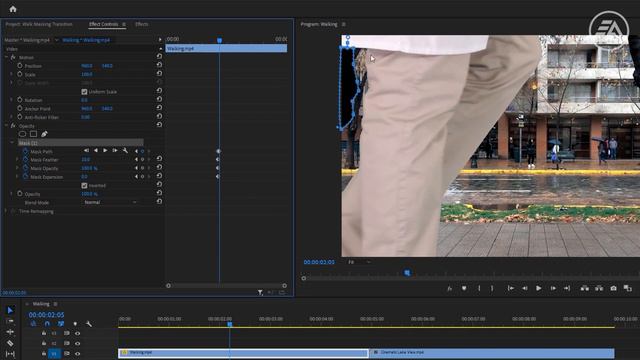Viewport: 640px width, 360px height.
Task: Open the Fit zoom level dropdown
Action: (359, 262)
